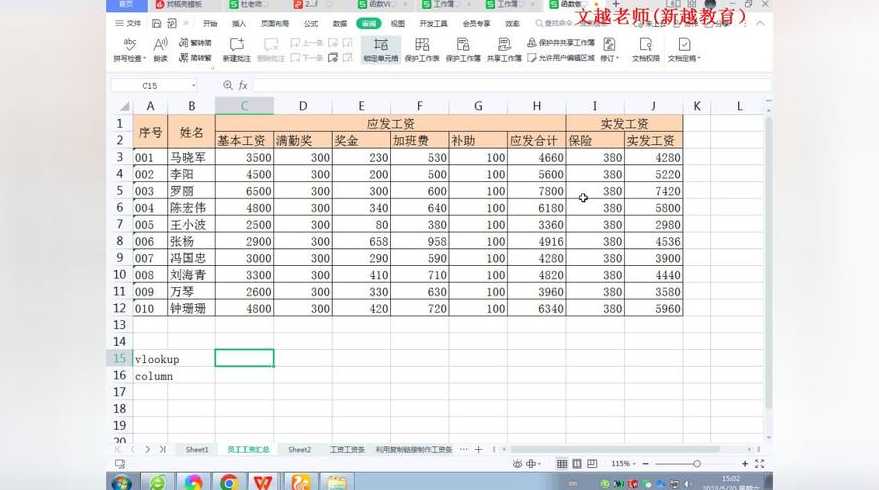This screenshot has height=490, width=879.
Task: Select Page Layout view icon in status bar
Action: [x=577, y=464]
